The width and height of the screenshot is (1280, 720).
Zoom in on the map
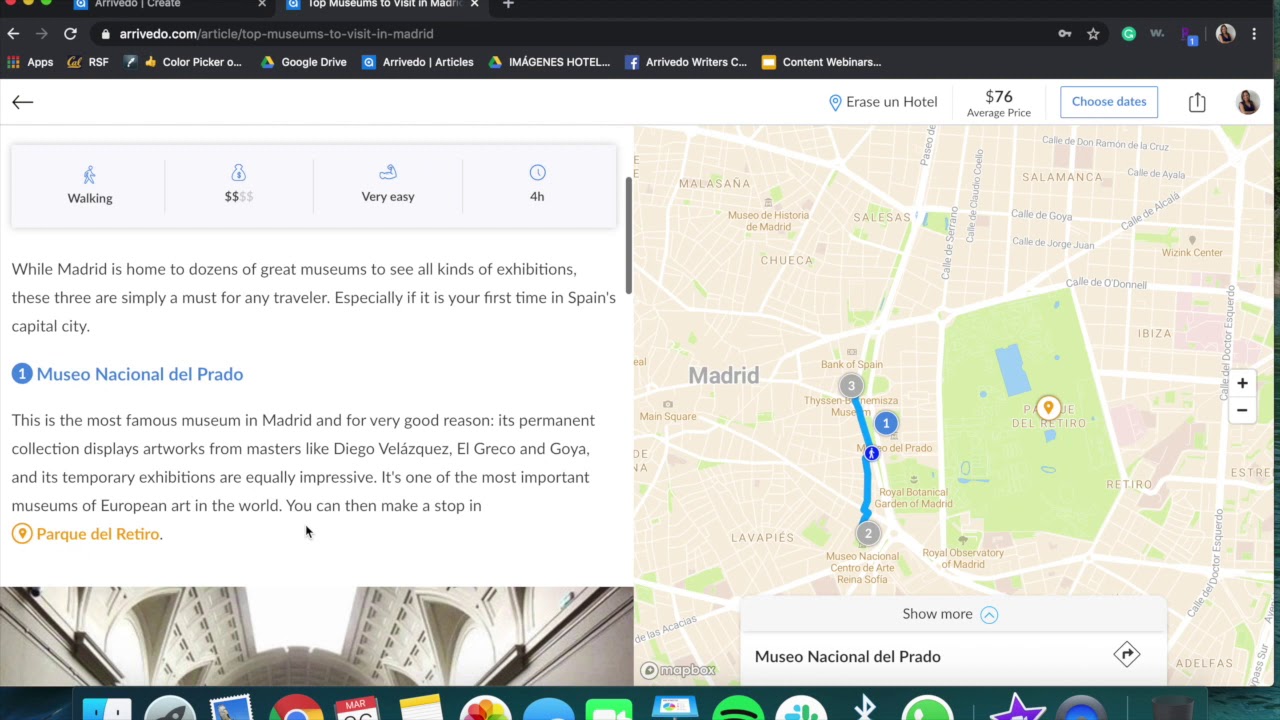[1242, 384]
